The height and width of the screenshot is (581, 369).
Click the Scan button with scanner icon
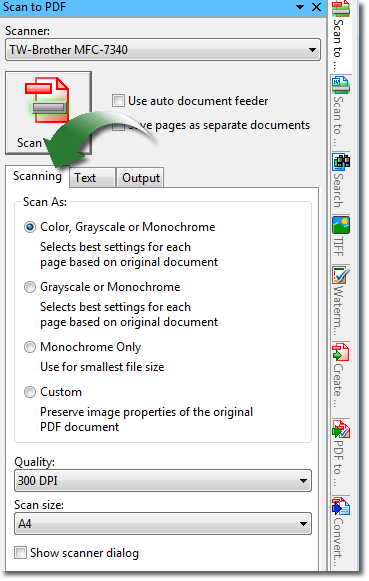coord(48,113)
